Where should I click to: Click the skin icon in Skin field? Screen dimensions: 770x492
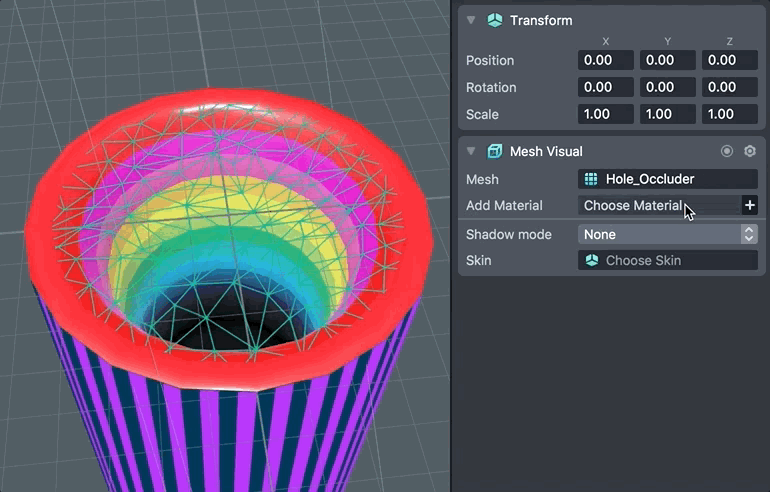(x=591, y=260)
